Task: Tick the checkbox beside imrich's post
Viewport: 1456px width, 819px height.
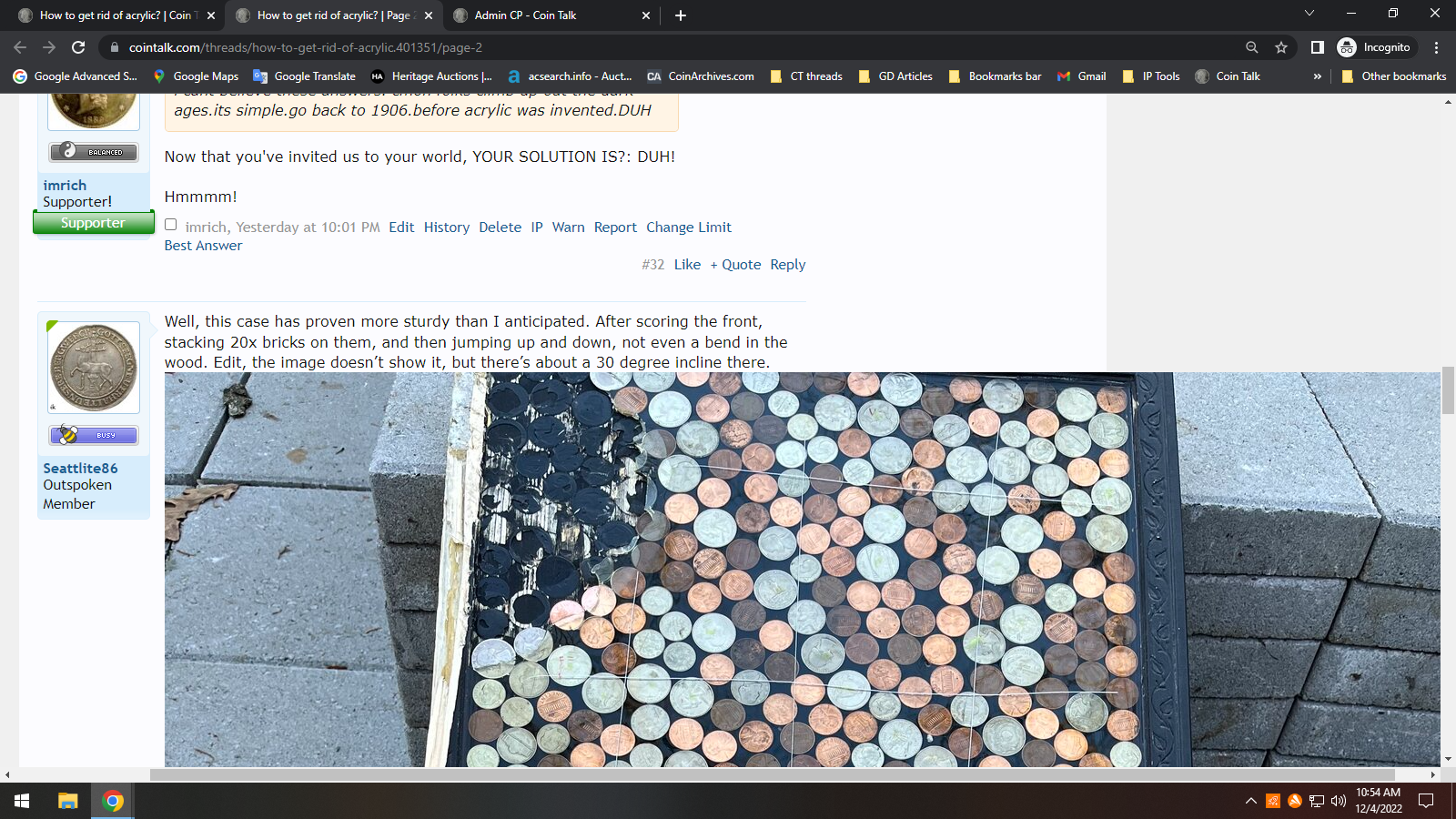Action: coord(171,225)
